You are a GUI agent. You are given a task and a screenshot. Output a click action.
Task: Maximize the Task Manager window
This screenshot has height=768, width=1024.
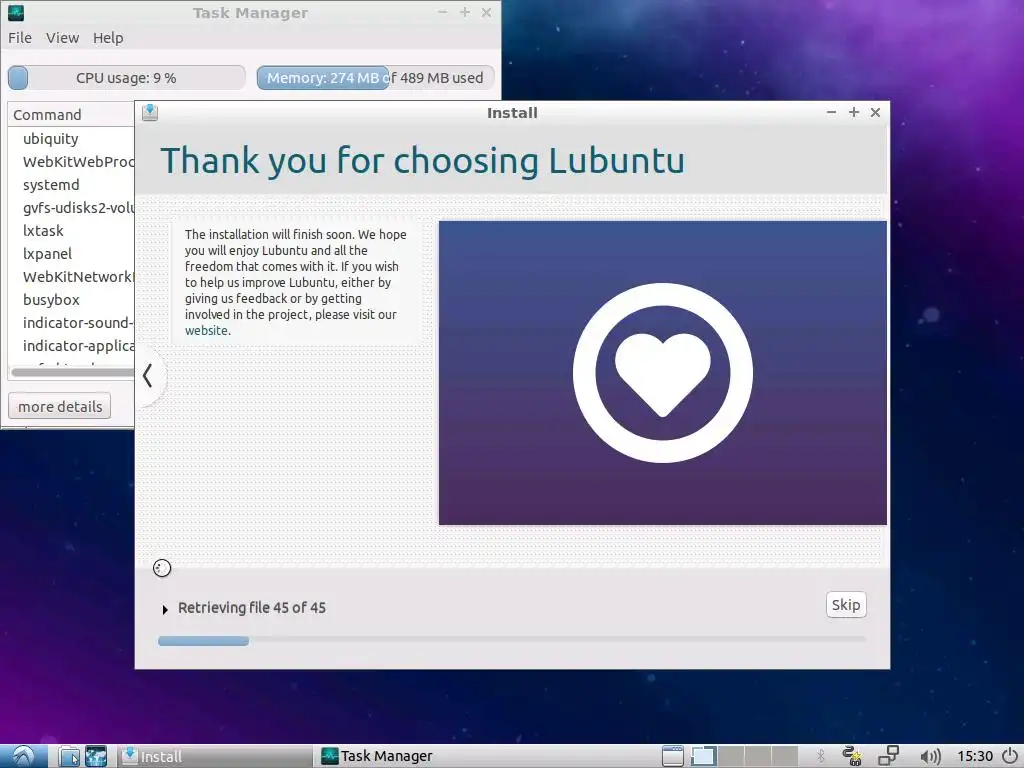(465, 12)
